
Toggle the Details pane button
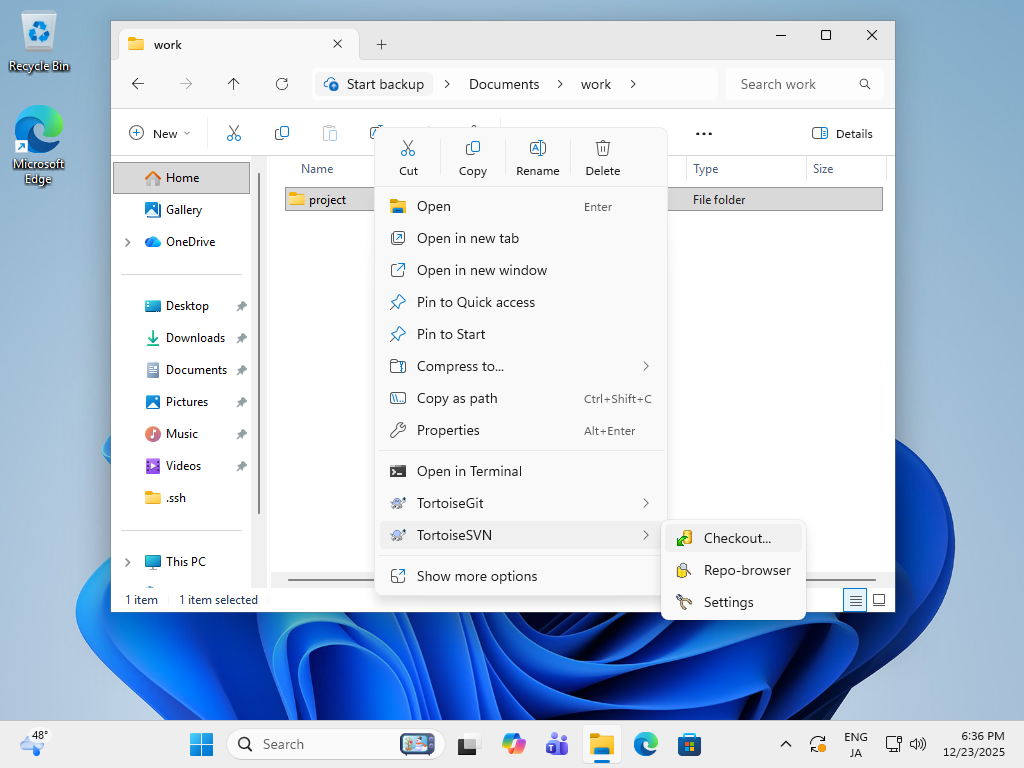coord(842,133)
